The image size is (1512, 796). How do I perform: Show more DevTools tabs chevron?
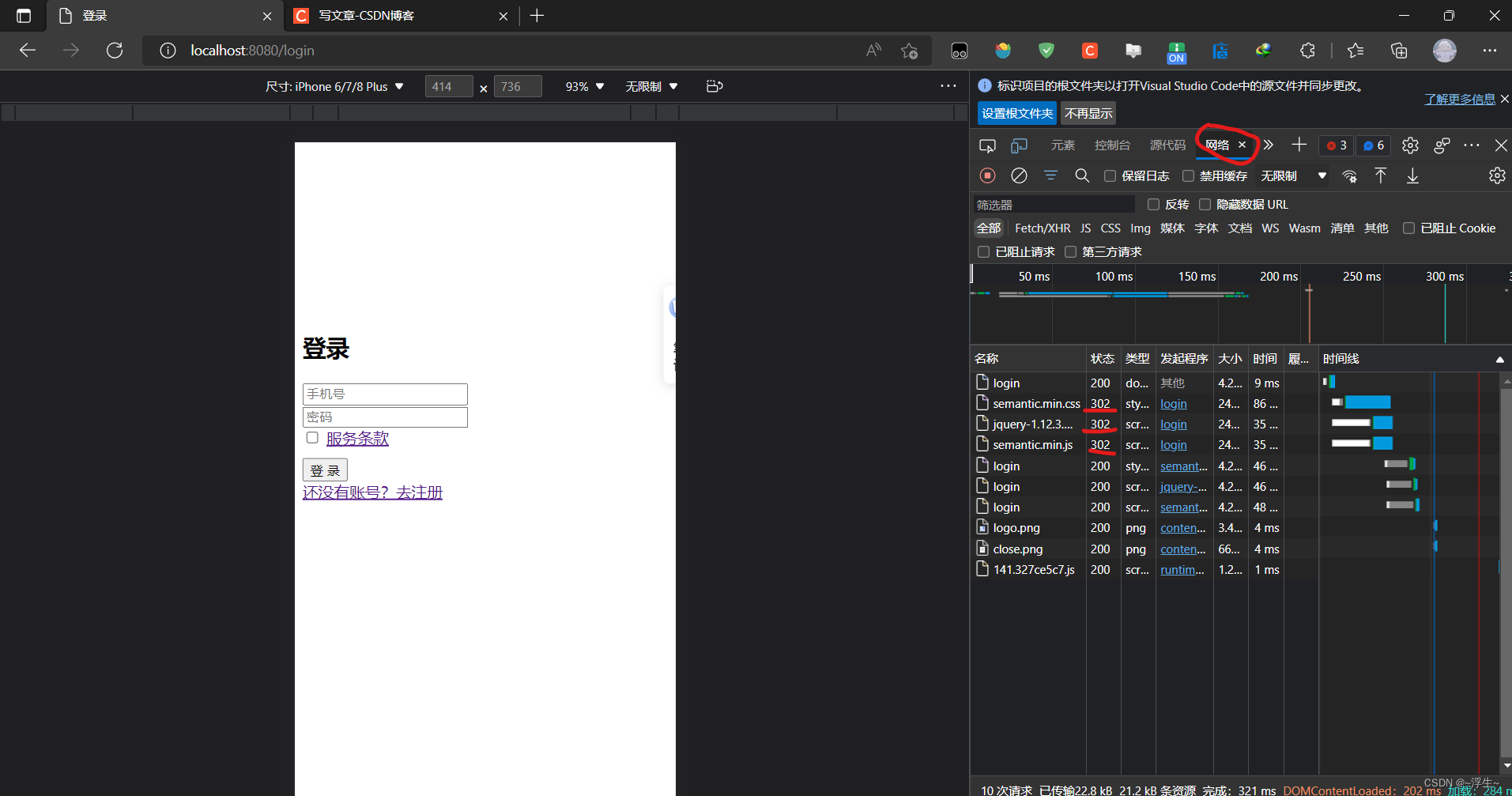1269,145
